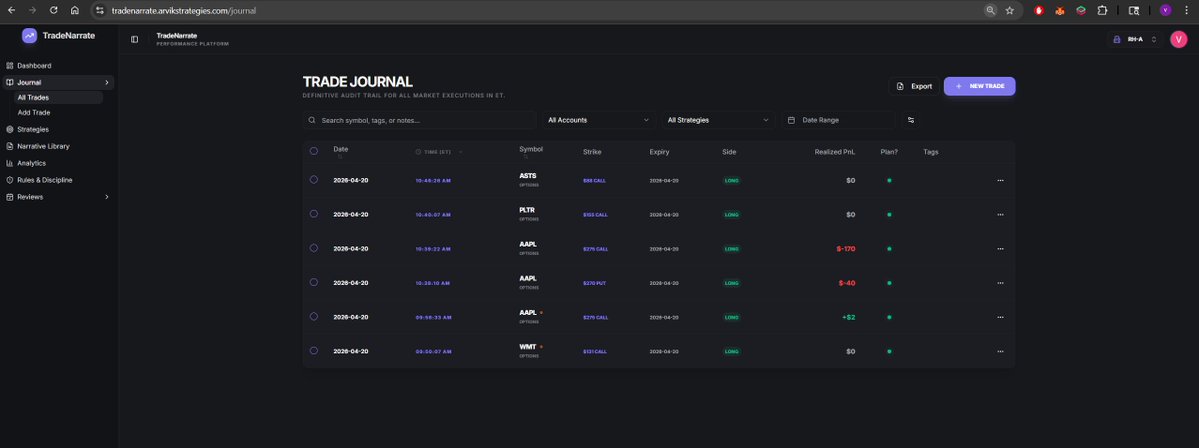Click the WMT symbol cell
Viewport: 1199px width, 448px height.
(x=531, y=351)
